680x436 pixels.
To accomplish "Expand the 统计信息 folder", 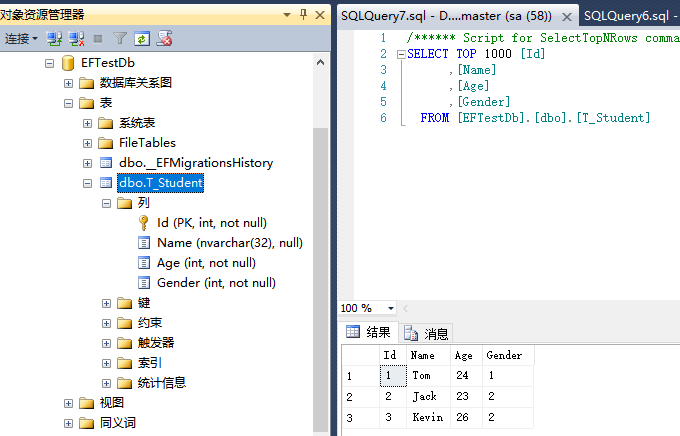I will (x=107, y=384).
